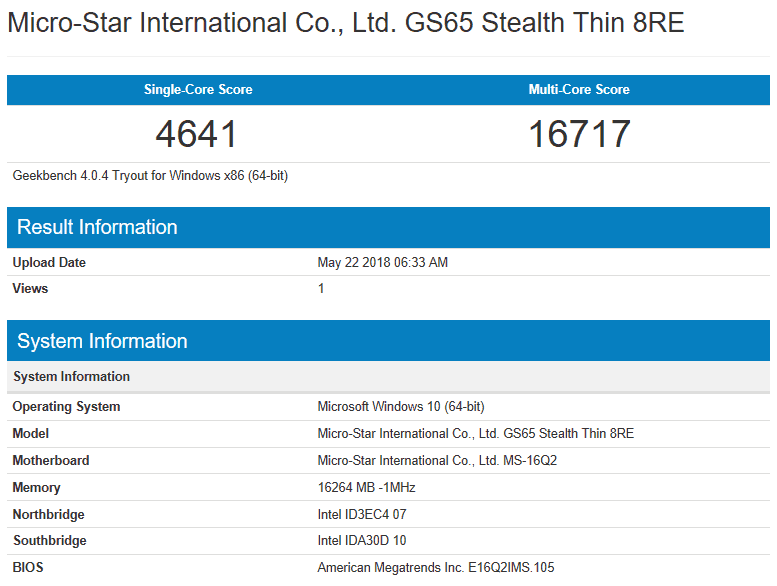Click the Result Information section header

click(x=388, y=227)
